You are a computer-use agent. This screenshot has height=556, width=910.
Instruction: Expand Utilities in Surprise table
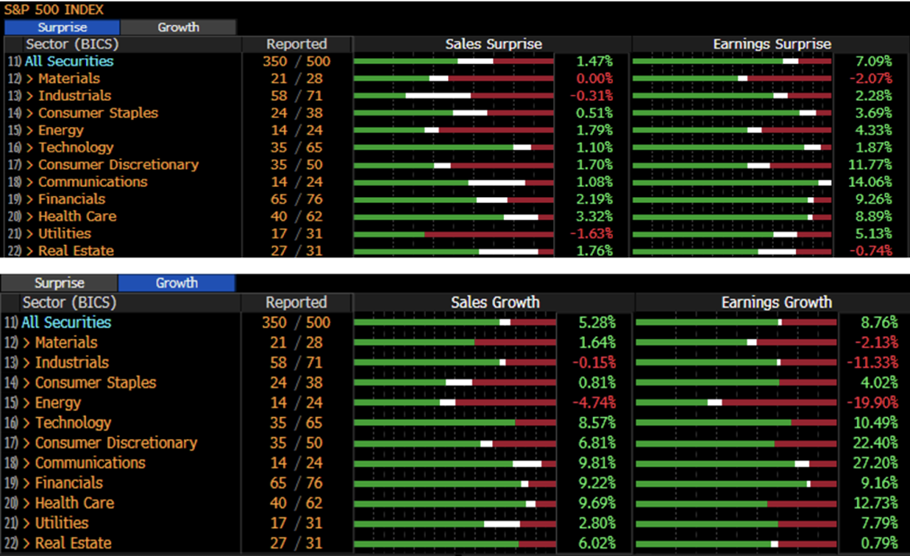click(x=30, y=234)
